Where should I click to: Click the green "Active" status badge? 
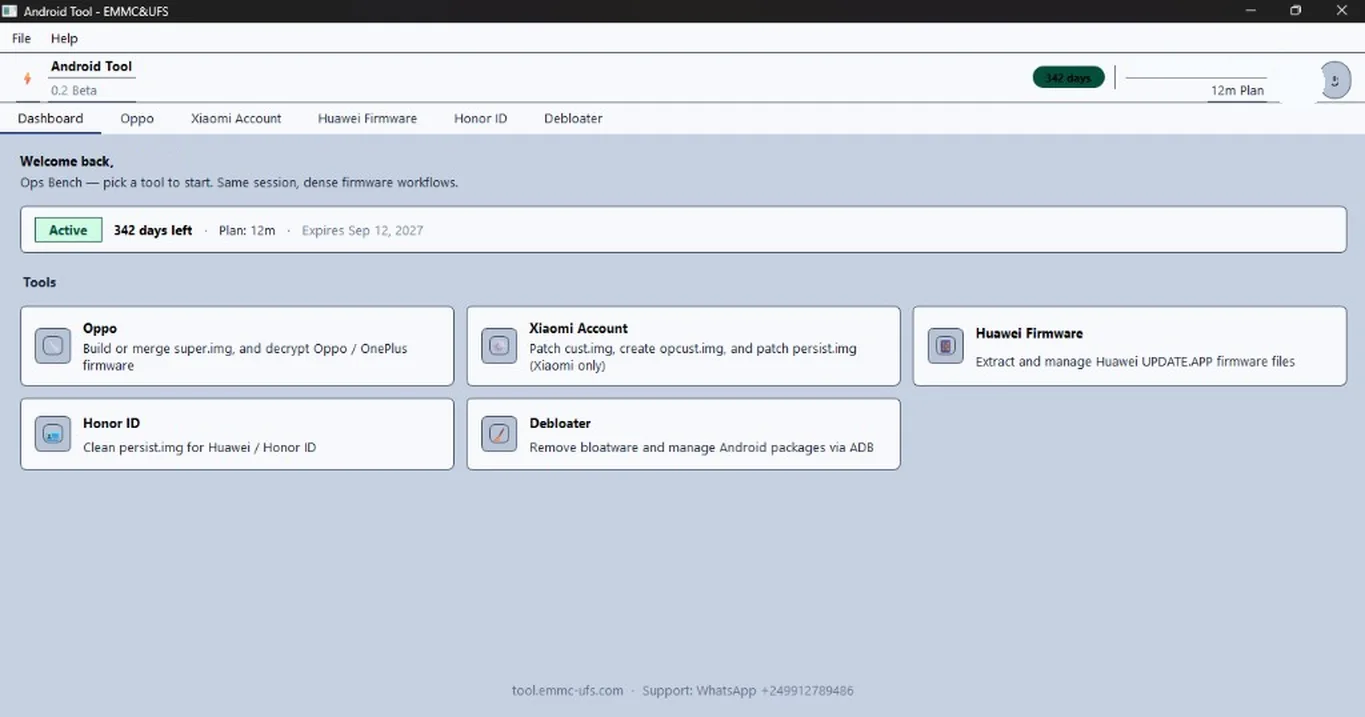pos(68,230)
